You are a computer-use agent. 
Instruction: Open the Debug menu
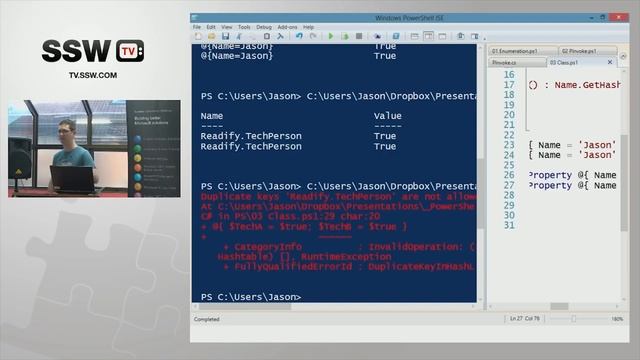point(264,27)
